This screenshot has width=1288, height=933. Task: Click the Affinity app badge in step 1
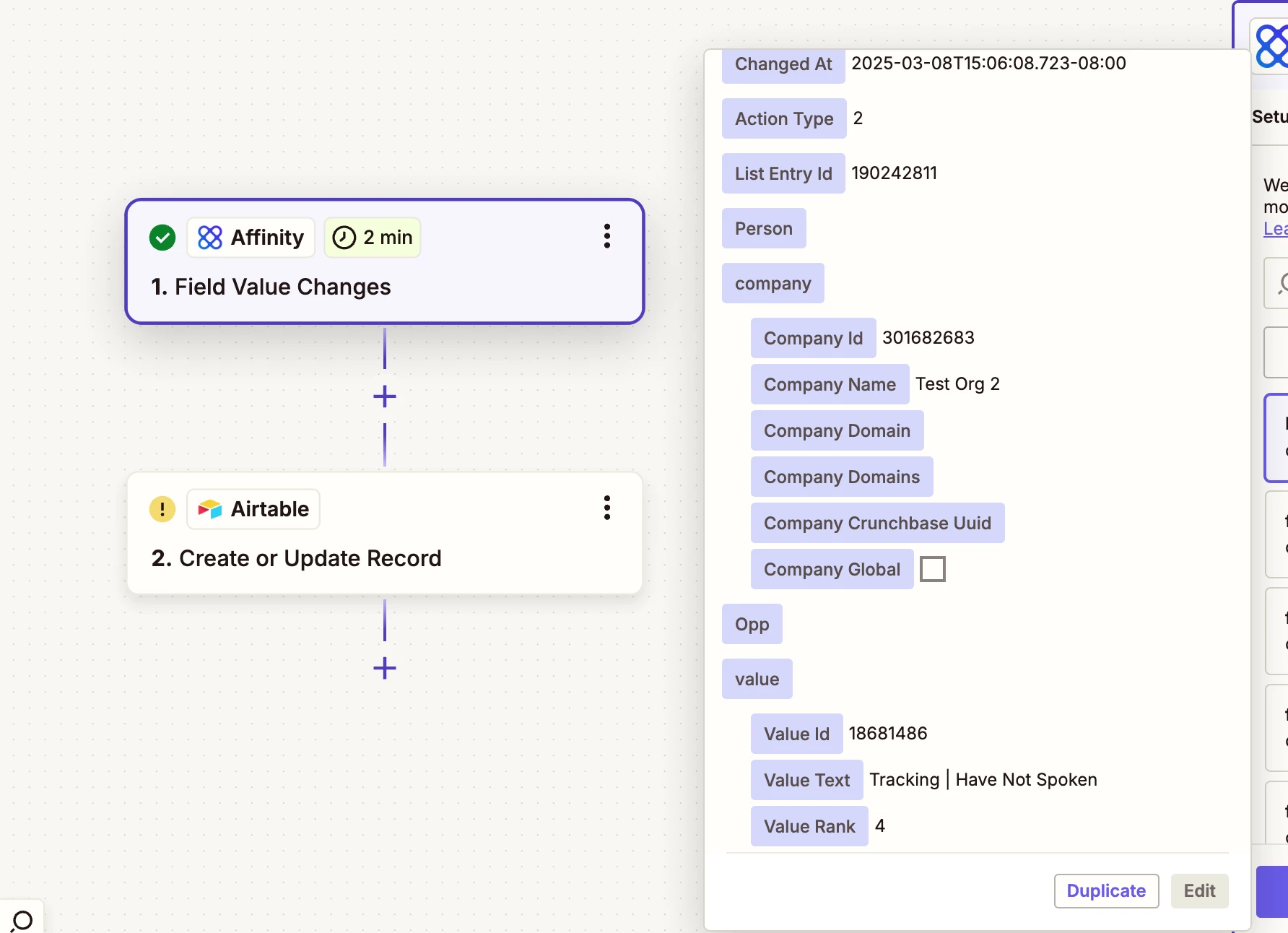click(251, 238)
